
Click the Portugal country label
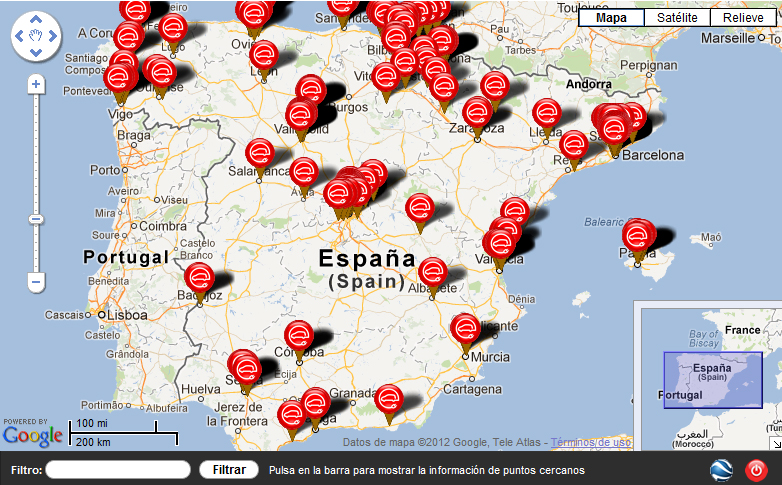point(126,257)
